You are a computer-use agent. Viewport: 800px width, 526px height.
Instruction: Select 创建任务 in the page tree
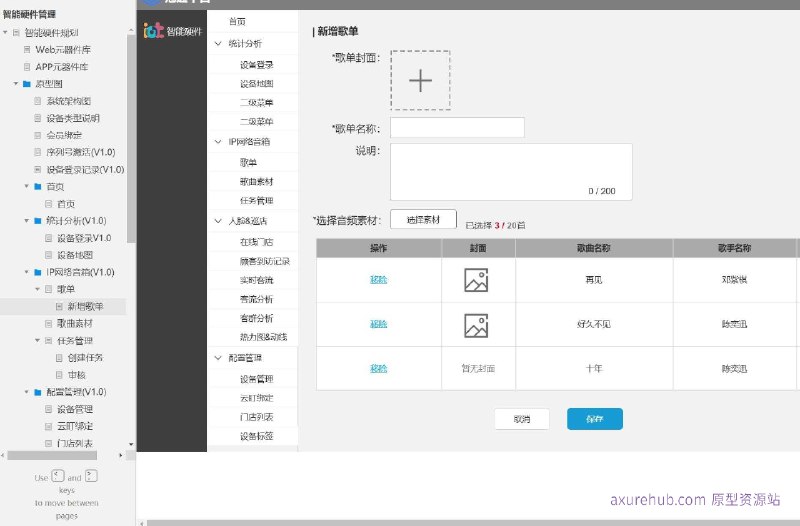[85, 358]
